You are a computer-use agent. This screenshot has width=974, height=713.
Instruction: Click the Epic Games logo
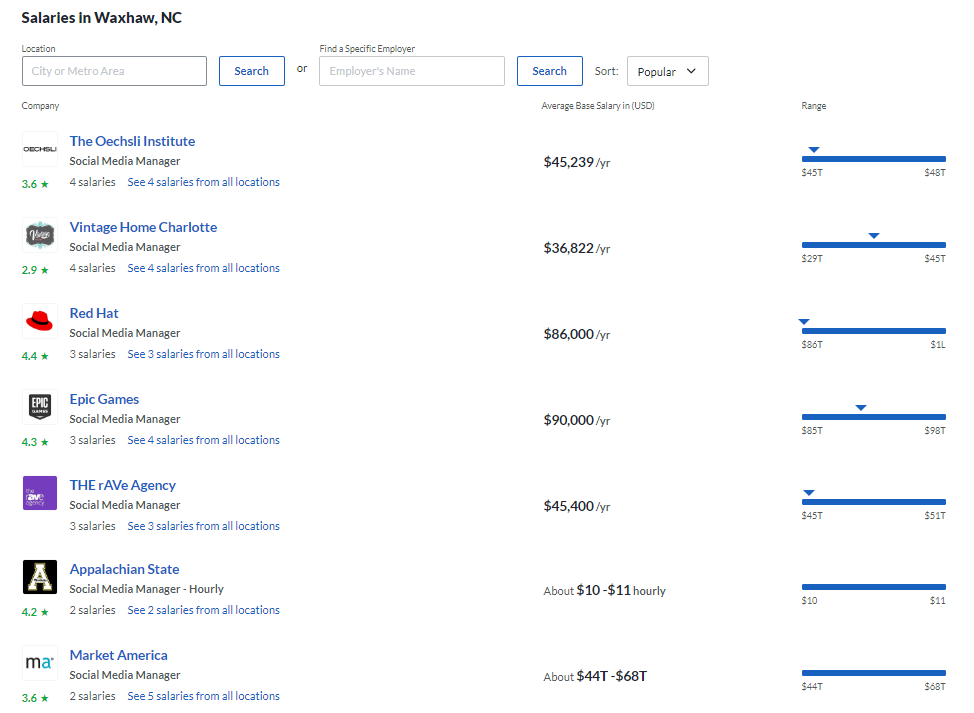click(x=40, y=407)
